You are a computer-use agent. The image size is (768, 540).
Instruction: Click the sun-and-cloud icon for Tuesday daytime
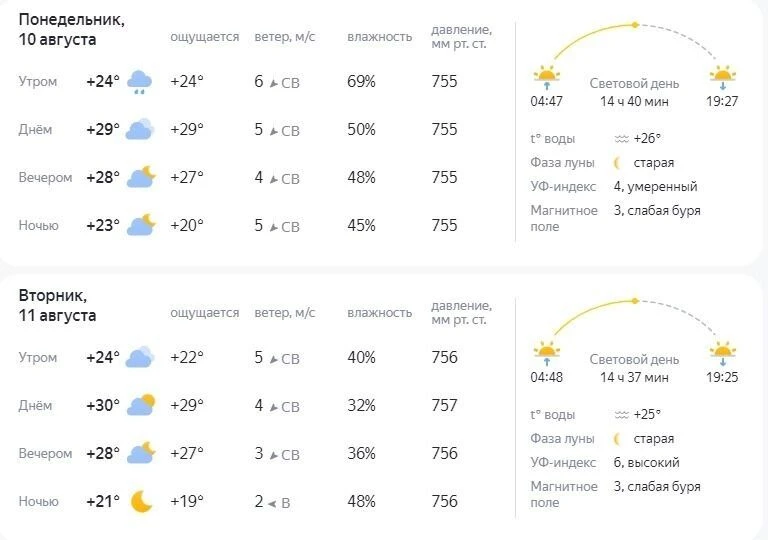141,405
